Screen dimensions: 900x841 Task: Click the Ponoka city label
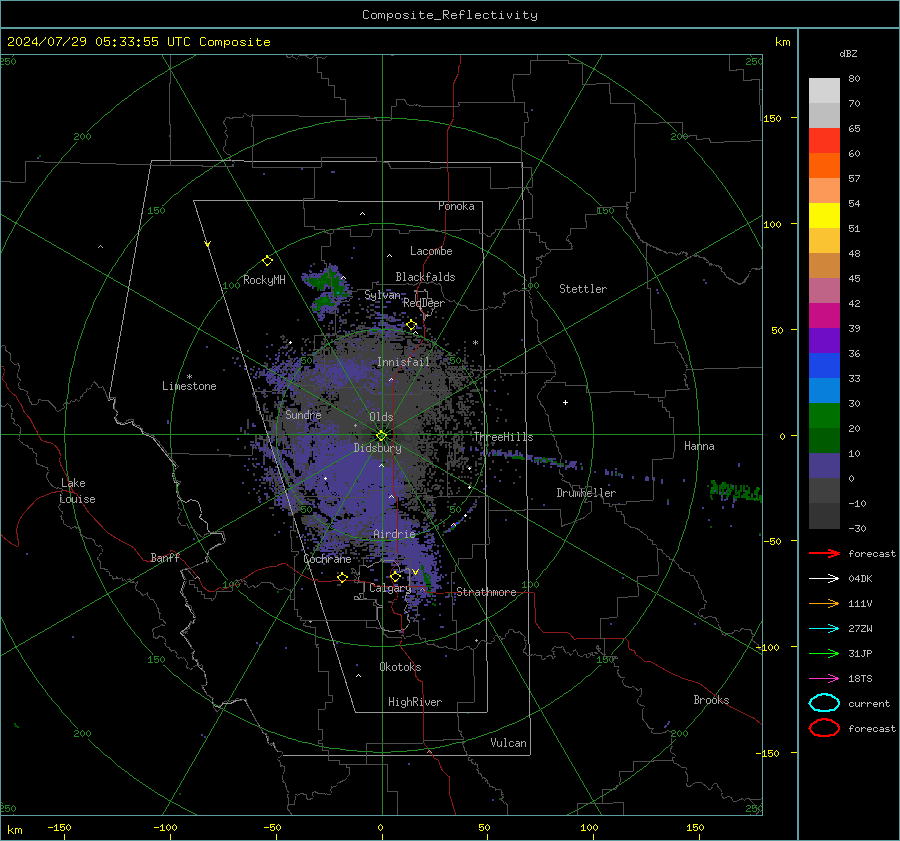tap(456, 206)
